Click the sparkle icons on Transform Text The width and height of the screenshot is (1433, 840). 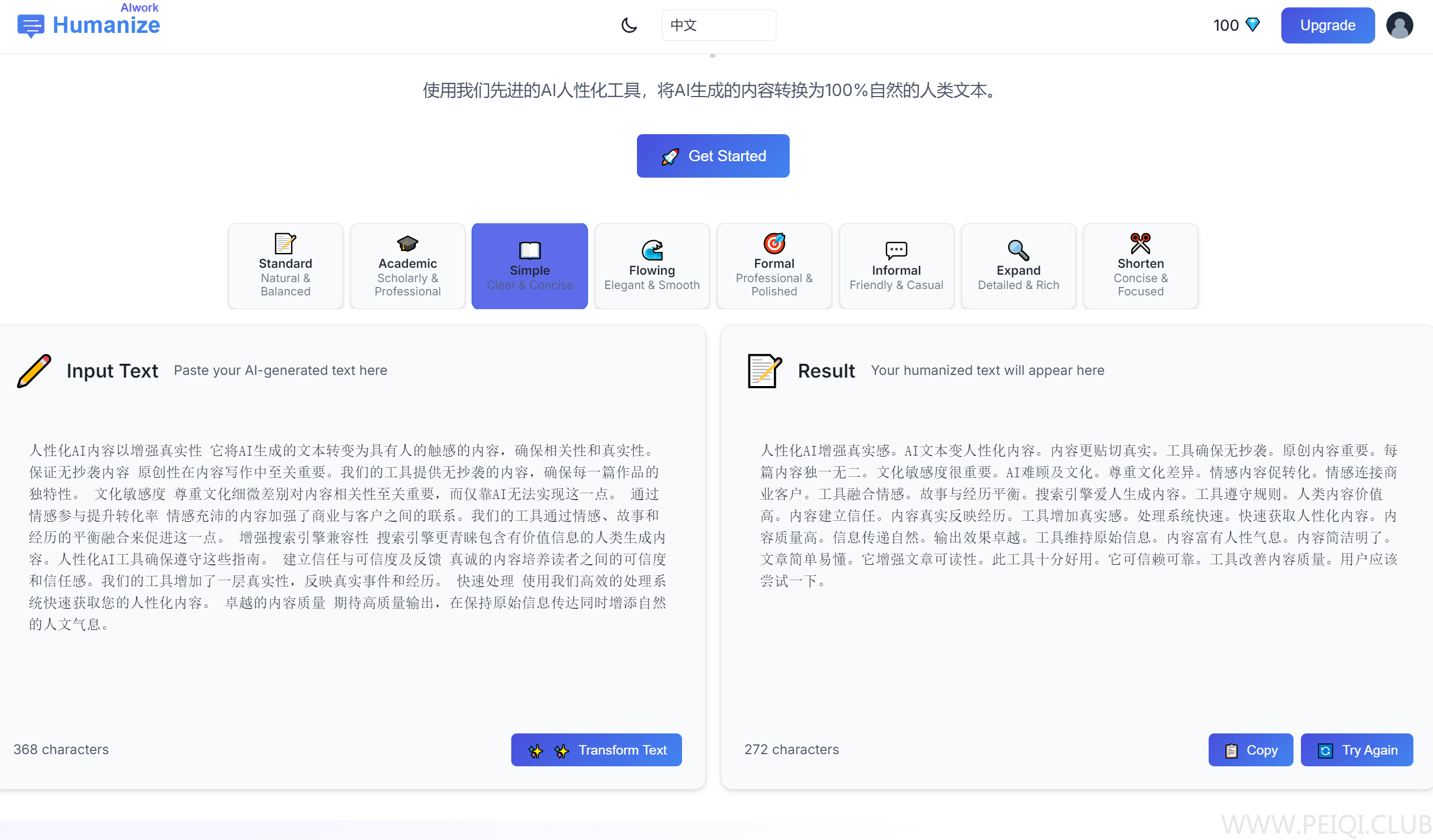pyautogui.click(x=548, y=751)
